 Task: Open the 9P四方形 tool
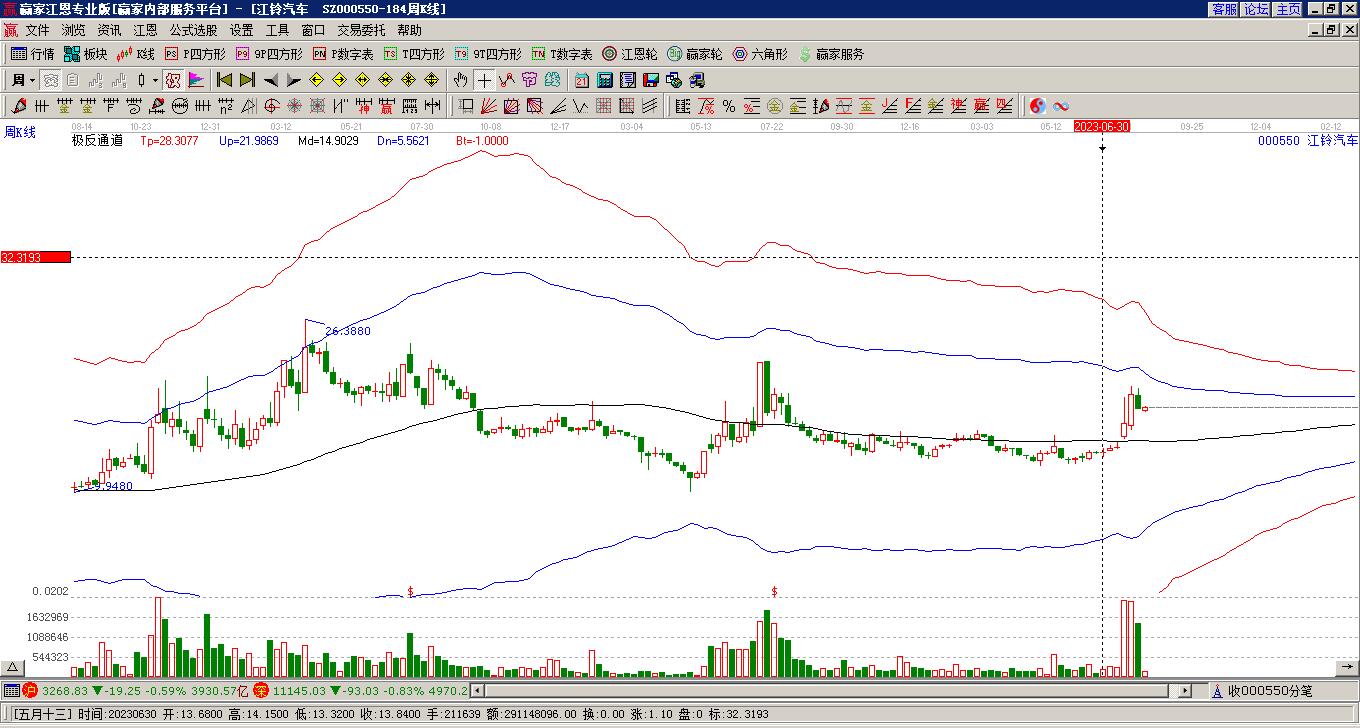click(x=268, y=54)
